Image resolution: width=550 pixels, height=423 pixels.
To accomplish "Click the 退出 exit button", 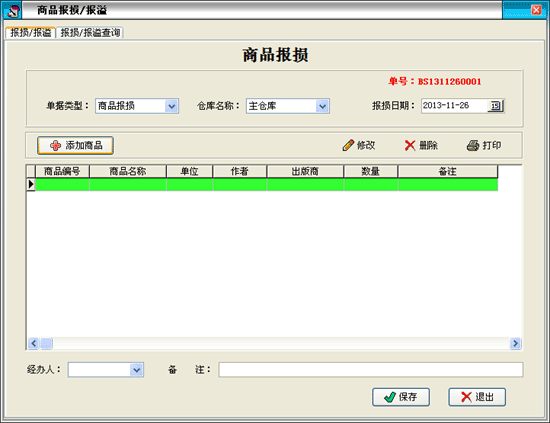I will (x=477, y=397).
